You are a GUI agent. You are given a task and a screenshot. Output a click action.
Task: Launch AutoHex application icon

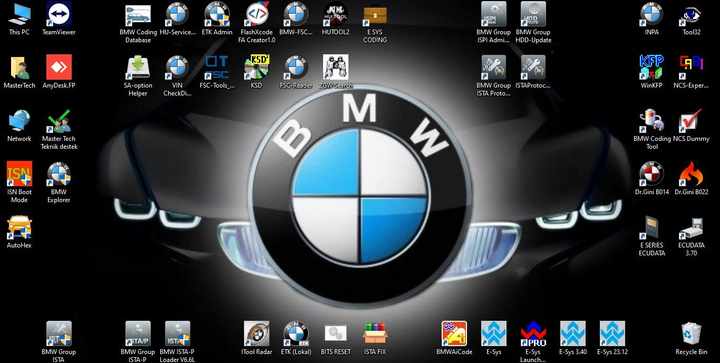[19, 231]
